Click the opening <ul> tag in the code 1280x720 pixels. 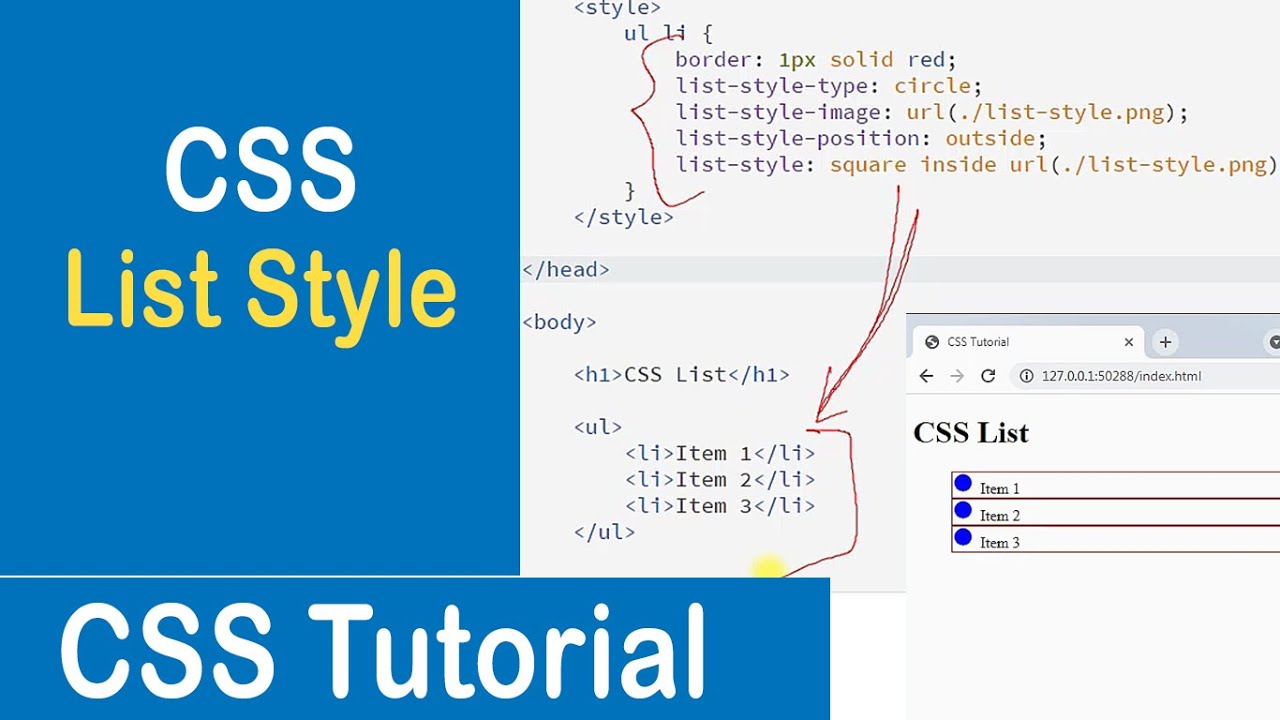(x=598, y=427)
